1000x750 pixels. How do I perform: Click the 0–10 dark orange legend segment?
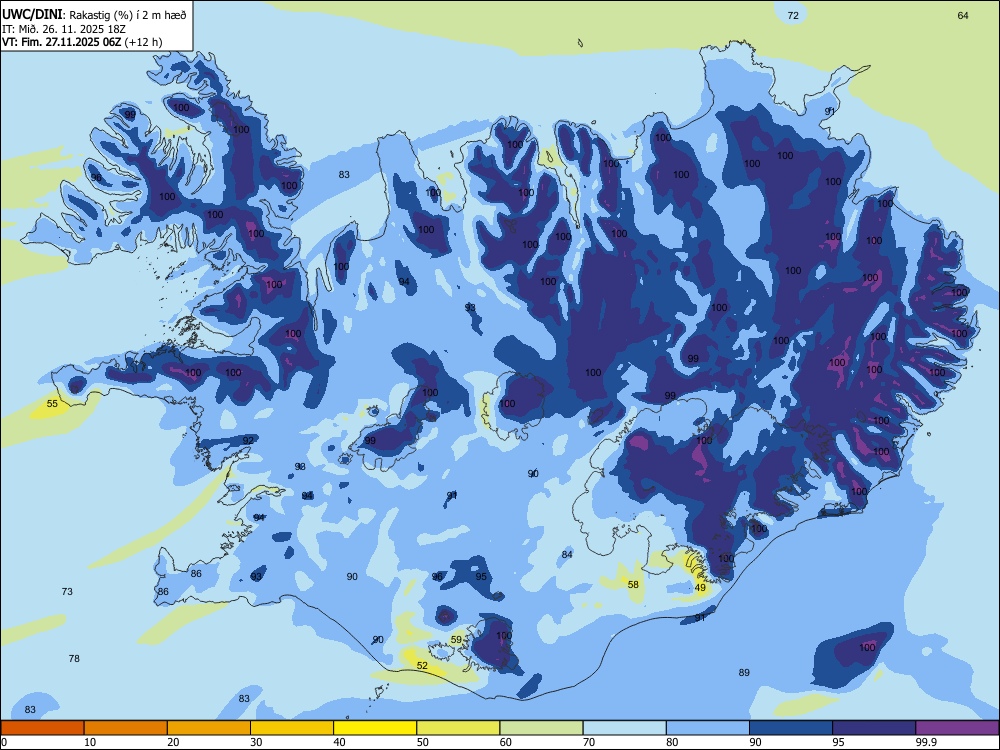(42, 728)
